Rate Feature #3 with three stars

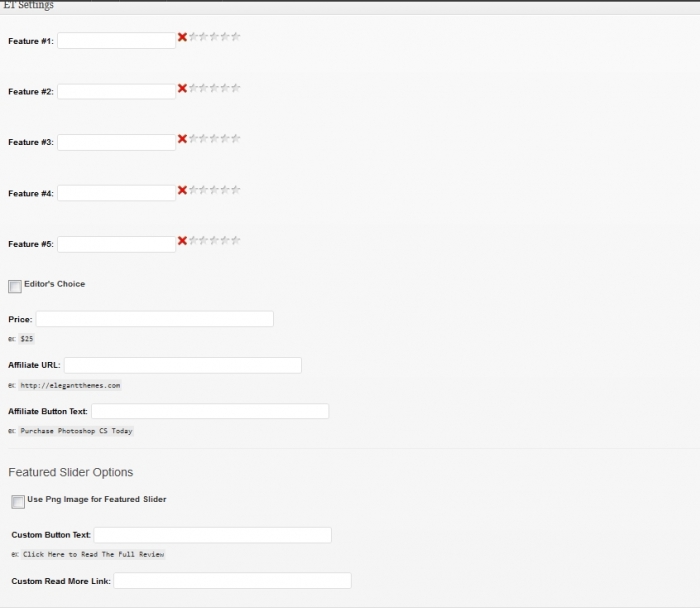215,139
